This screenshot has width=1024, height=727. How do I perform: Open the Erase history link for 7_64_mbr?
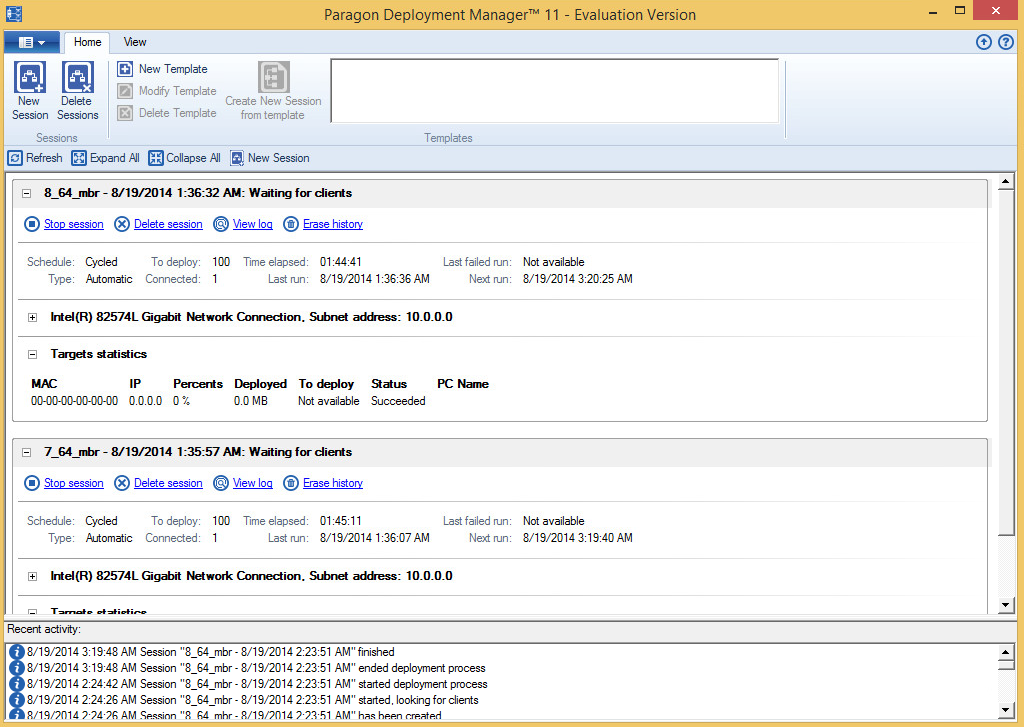(x=333, y=483)
